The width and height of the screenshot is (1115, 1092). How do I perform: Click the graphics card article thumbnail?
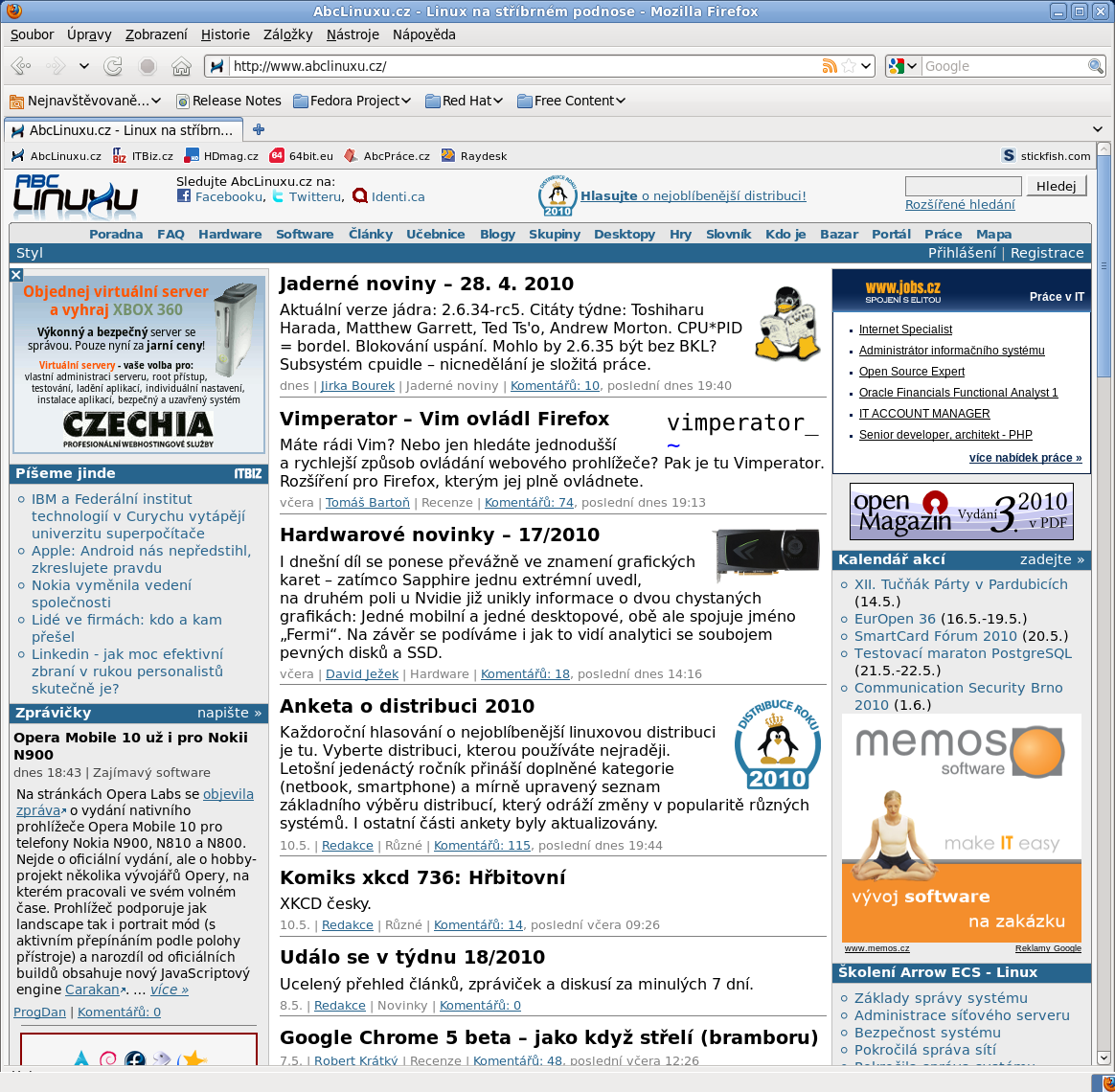pyautogui.click(x=767, y=556)
